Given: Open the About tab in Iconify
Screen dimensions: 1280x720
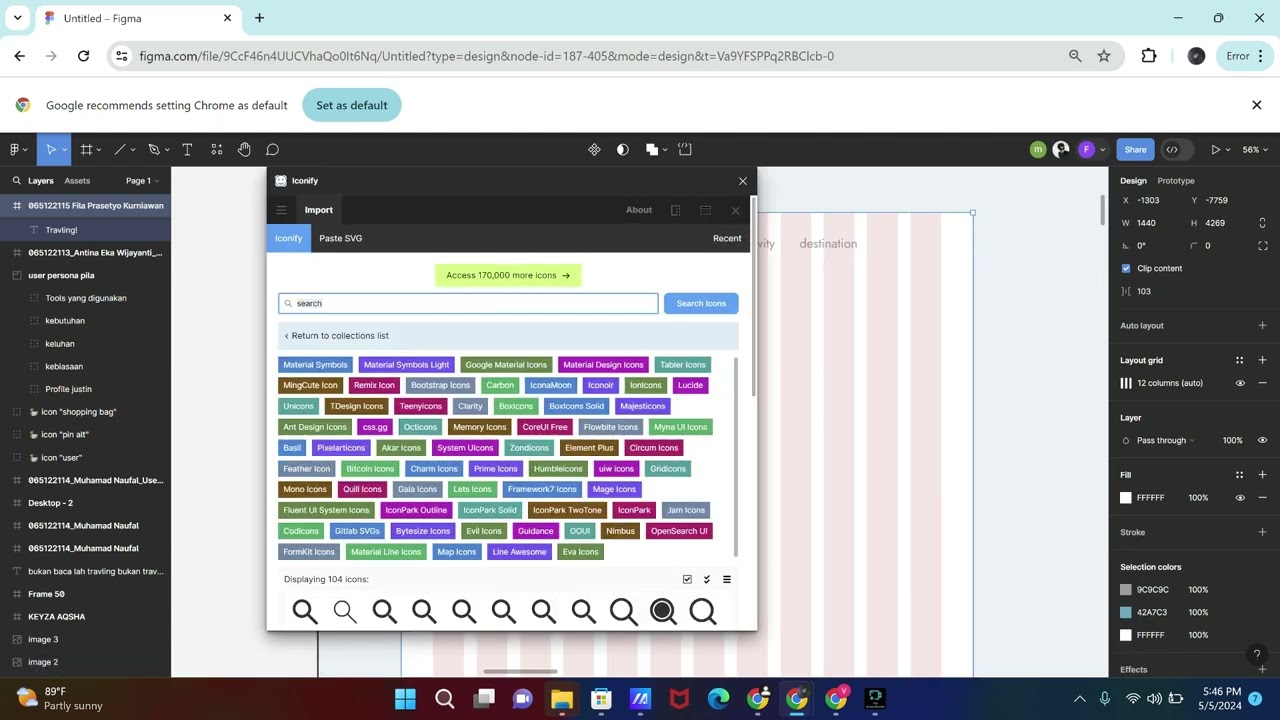Looking at the screenshot, I should 639,210.
